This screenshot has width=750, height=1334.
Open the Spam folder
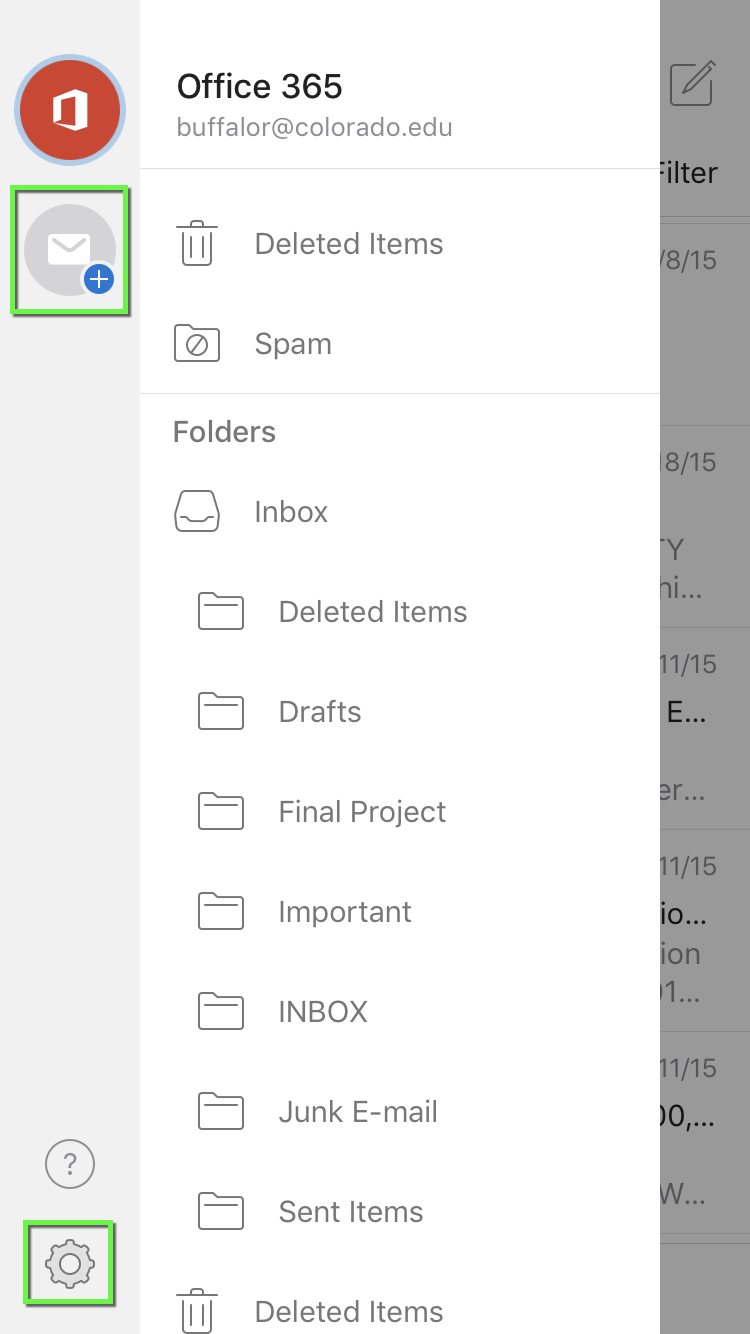293,344
